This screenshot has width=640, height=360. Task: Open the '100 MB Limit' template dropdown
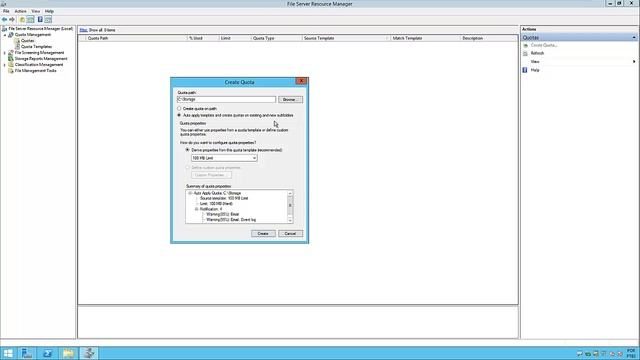(x=224, y=158)
